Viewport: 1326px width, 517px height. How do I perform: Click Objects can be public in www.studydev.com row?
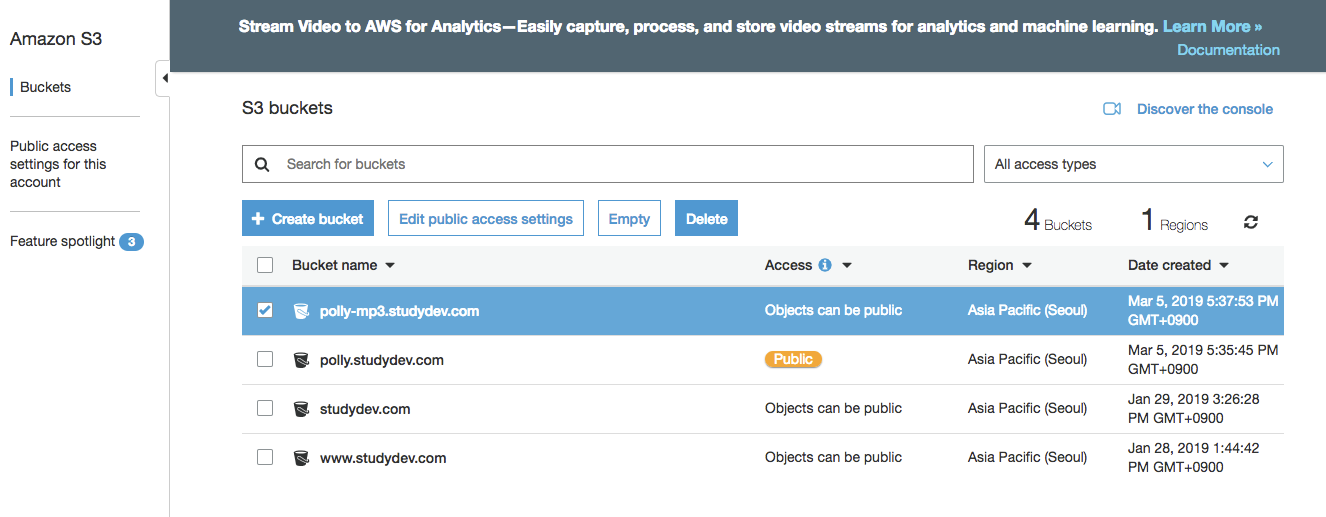click(833, 457)
